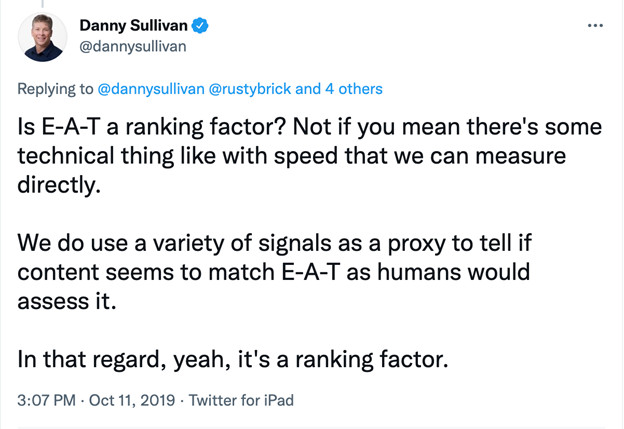Viewport: 624px width, 429px height.
Task: Open the three-dot more options menu
Action: point(595,25)
